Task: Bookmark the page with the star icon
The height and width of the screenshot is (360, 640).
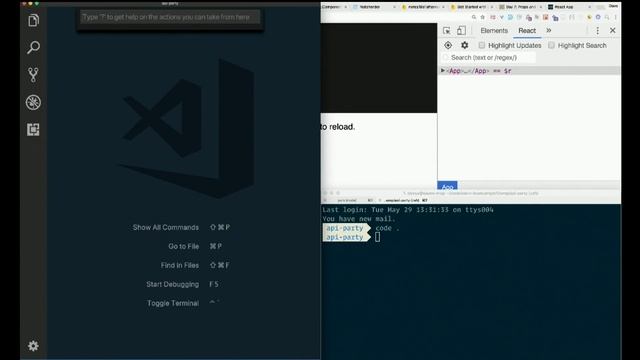Action: [482, 17]
